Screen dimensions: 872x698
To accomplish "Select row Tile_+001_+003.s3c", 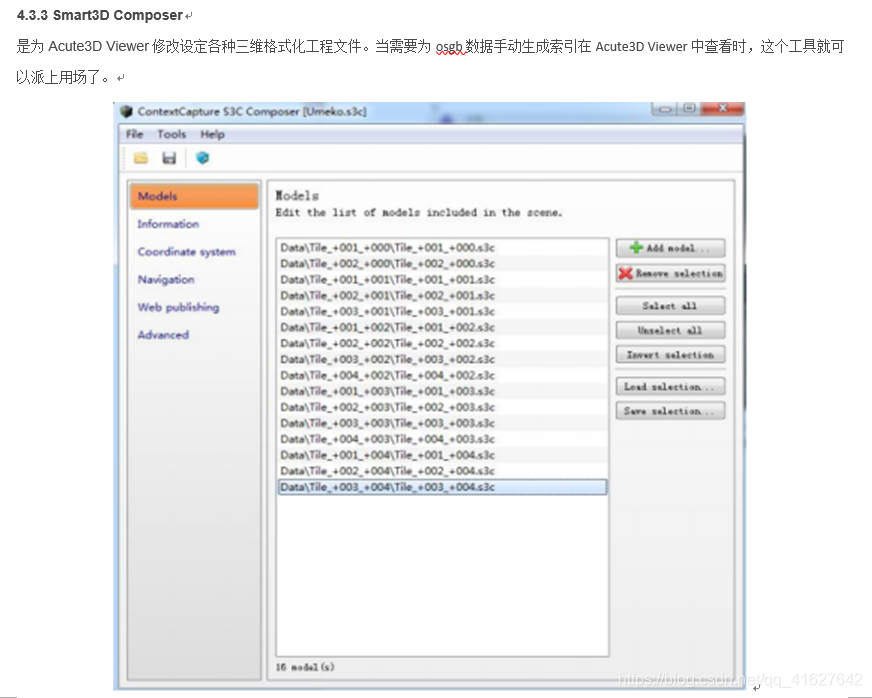I will click(442, 392).
